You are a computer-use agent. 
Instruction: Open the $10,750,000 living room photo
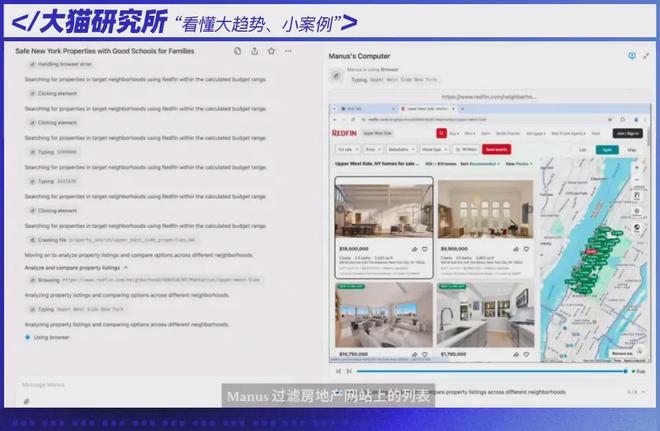pyautogui.click(x=384, y=315)
